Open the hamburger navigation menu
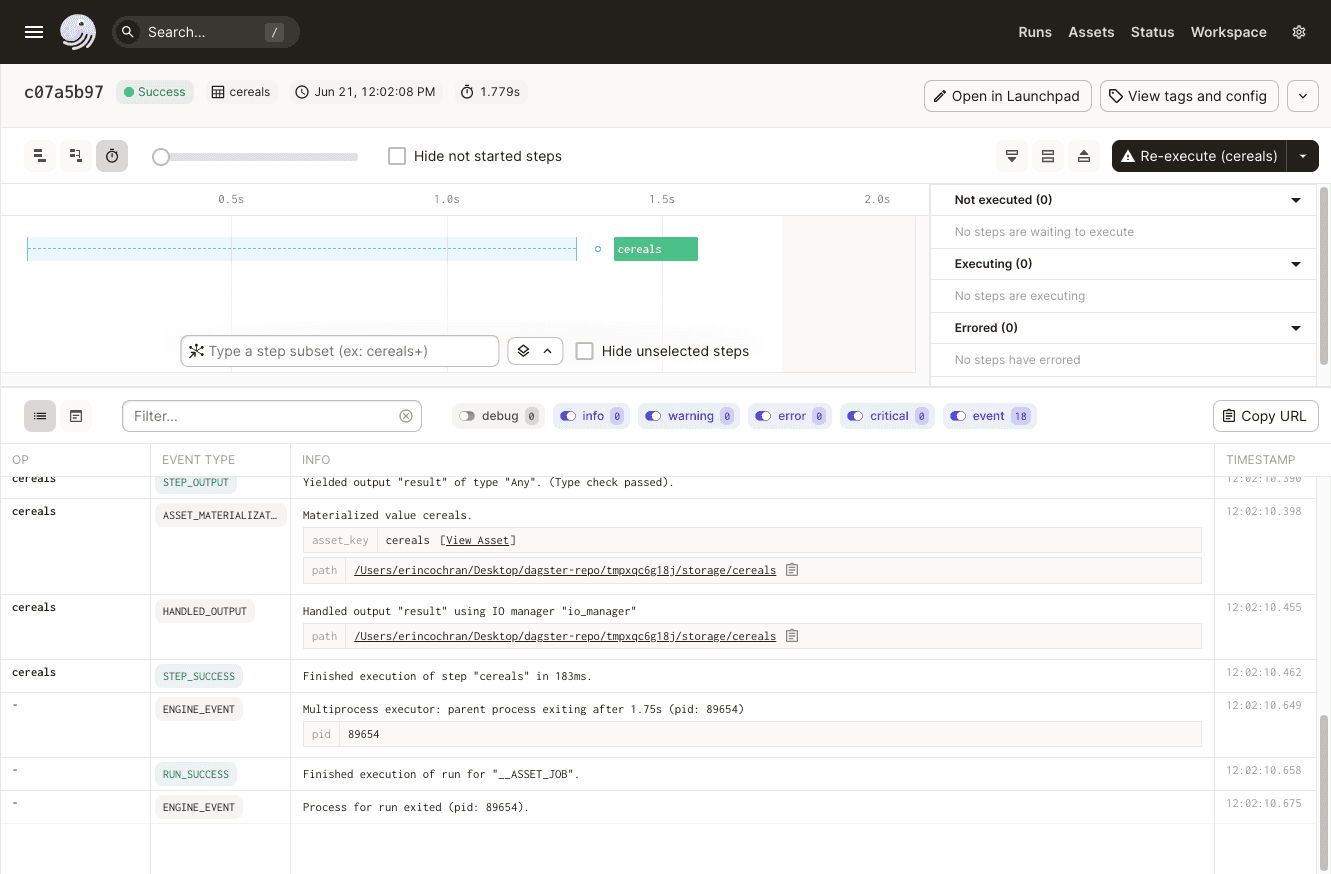Image resolution: width=1331 pixels, height=874 pixels. pos(34,32)
